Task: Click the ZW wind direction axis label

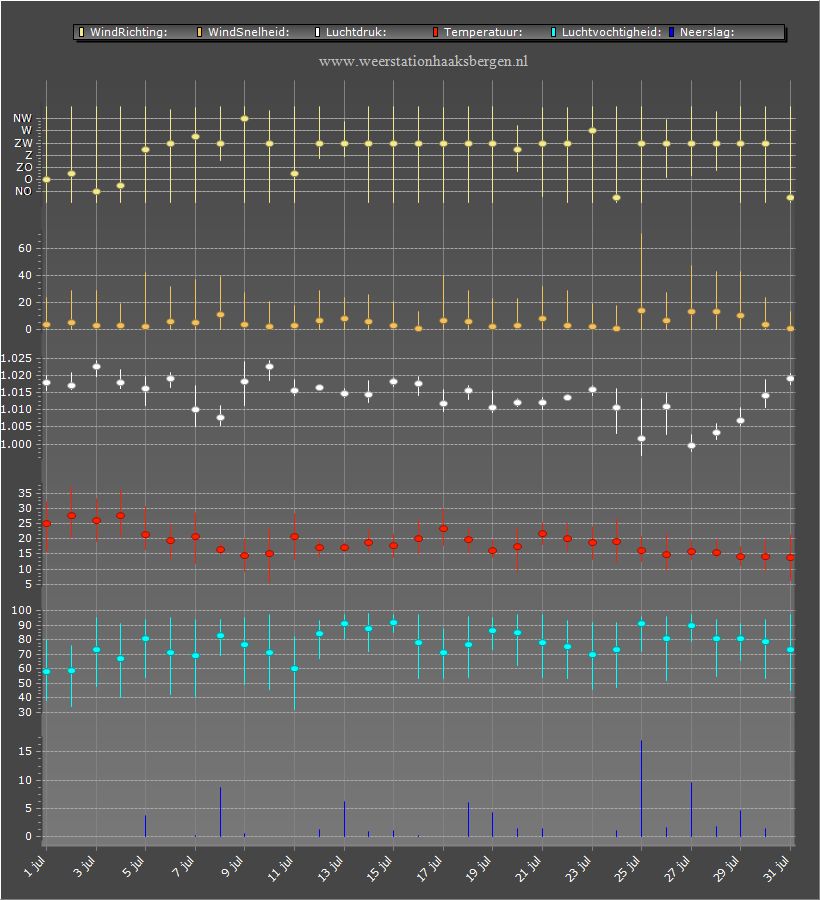Action: point(24,143)
